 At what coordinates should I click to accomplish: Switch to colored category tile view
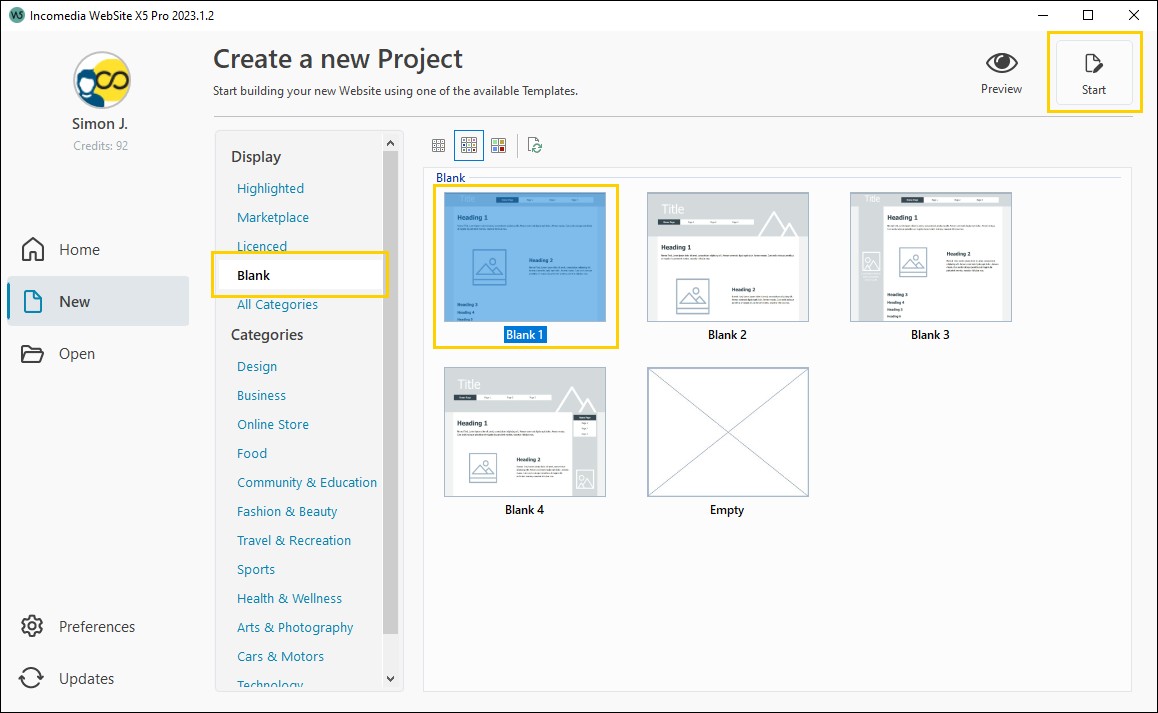499,144
